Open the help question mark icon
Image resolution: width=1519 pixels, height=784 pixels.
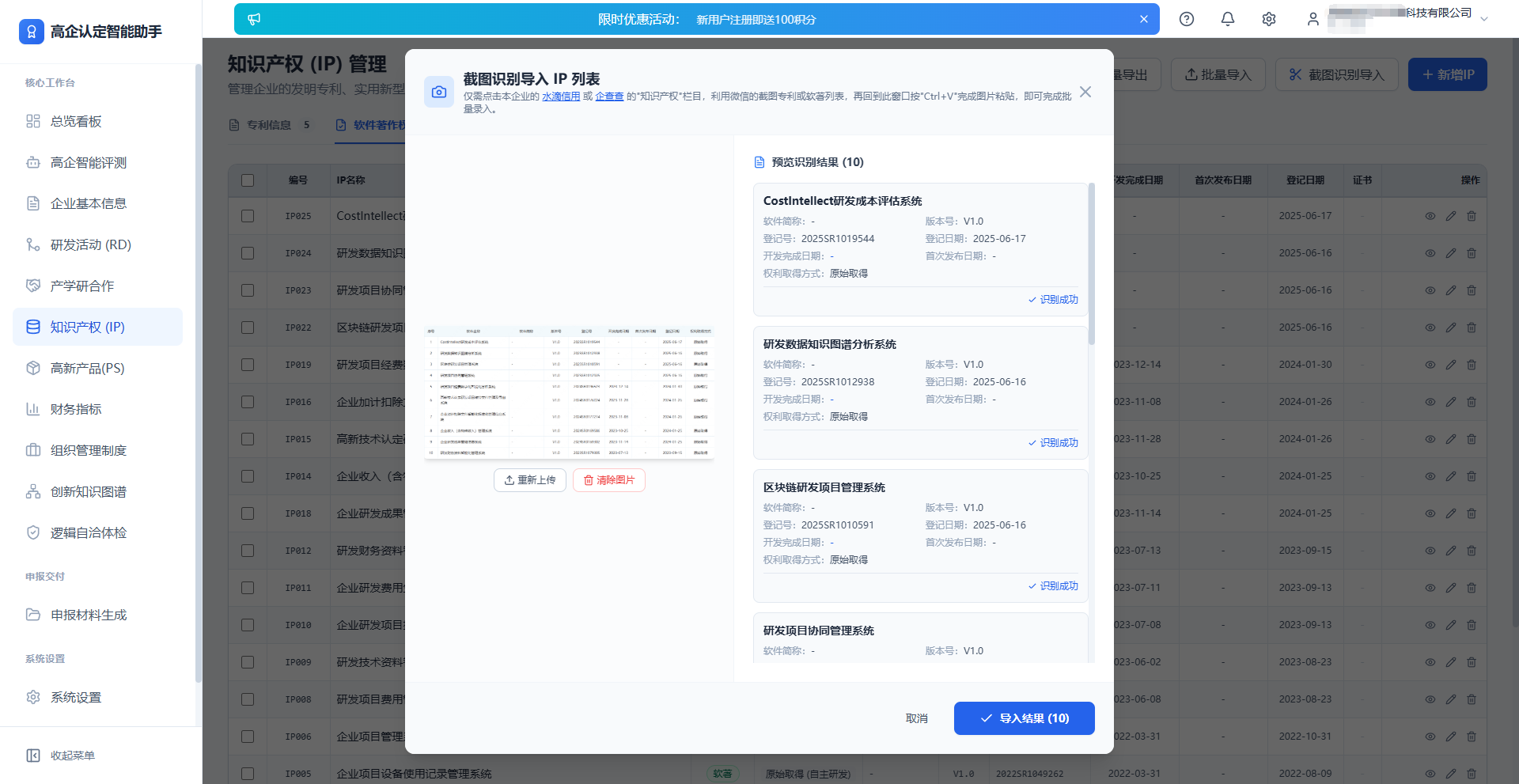click(x=1187, y=19)
